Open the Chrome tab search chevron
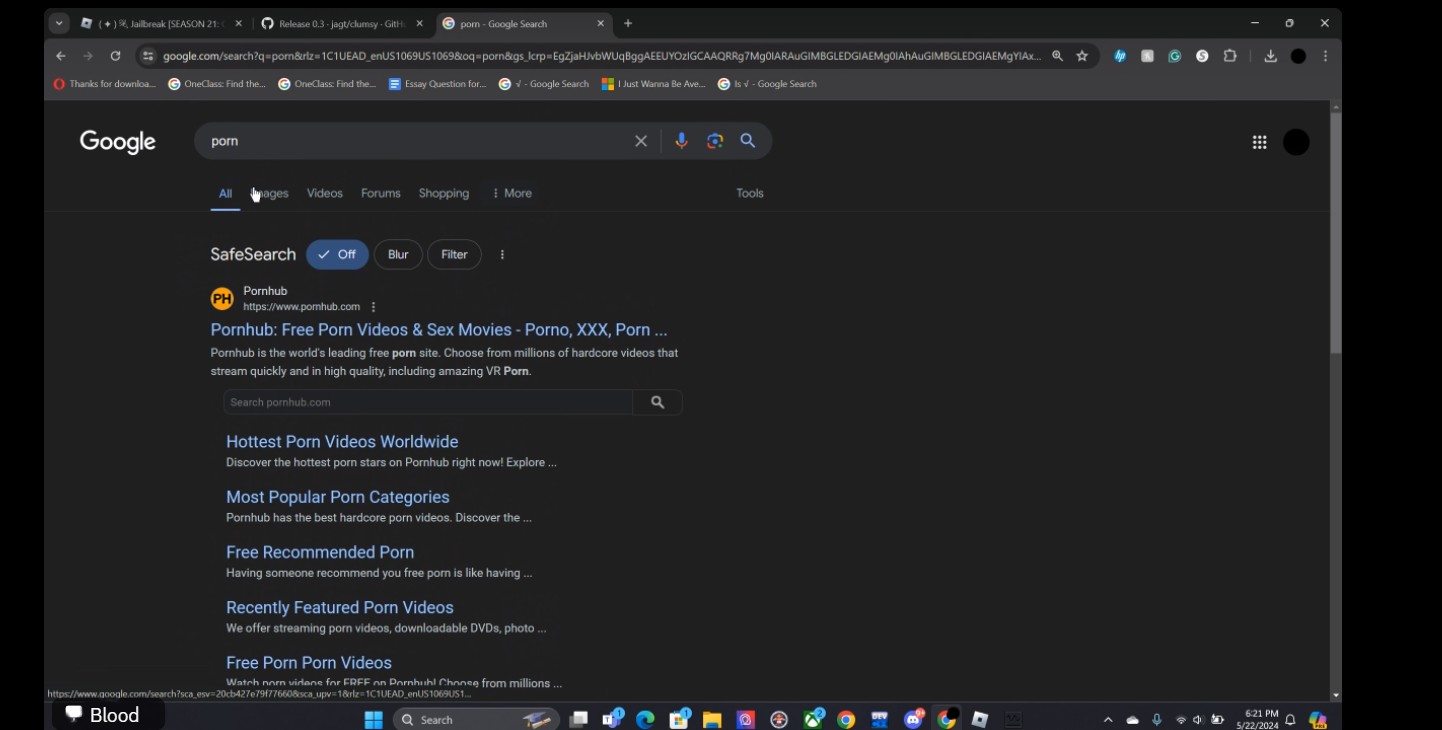The image size is (1442, 730). (59, 23)
